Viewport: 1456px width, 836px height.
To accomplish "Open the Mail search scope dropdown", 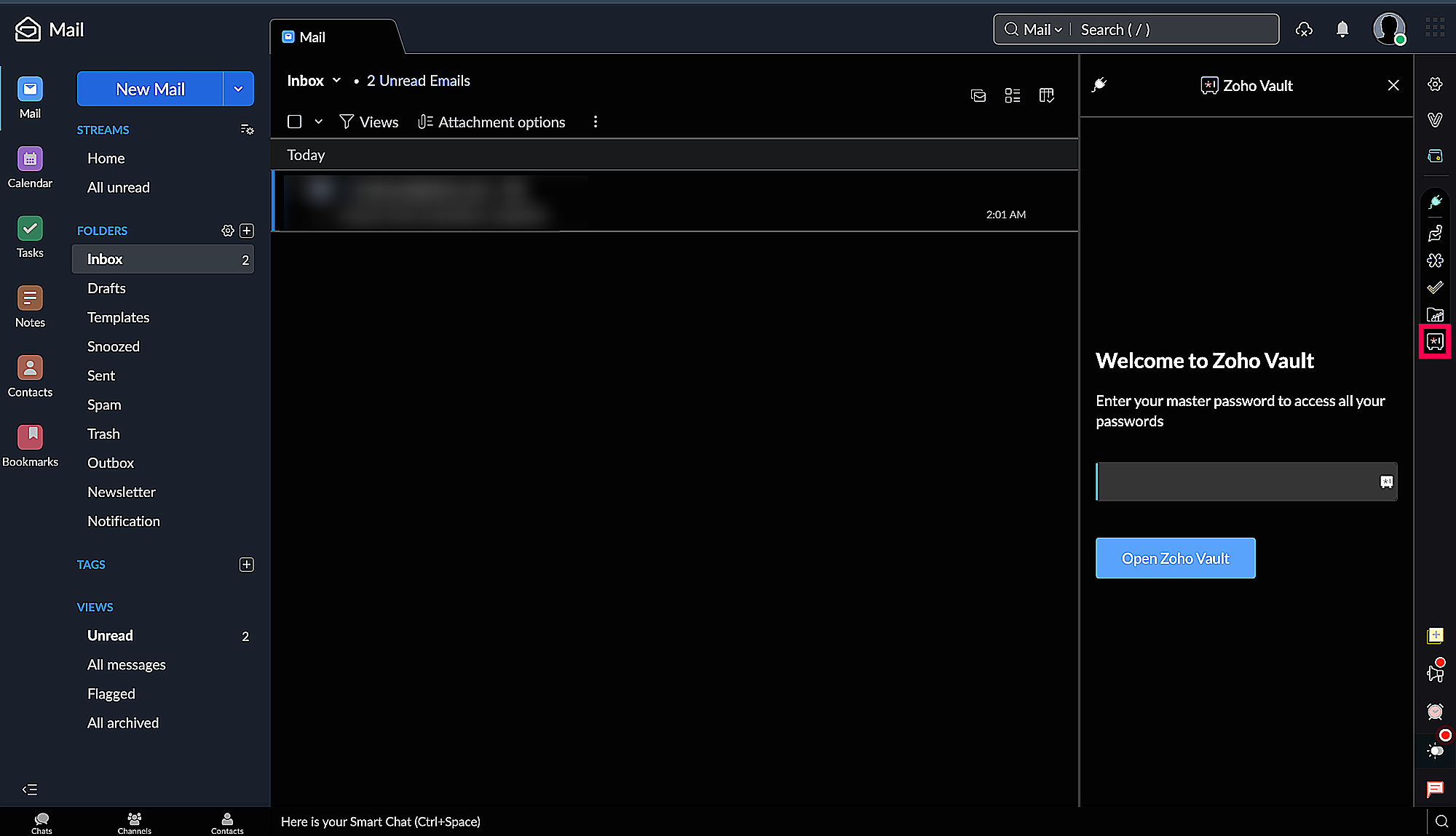I will (1043, 30).
